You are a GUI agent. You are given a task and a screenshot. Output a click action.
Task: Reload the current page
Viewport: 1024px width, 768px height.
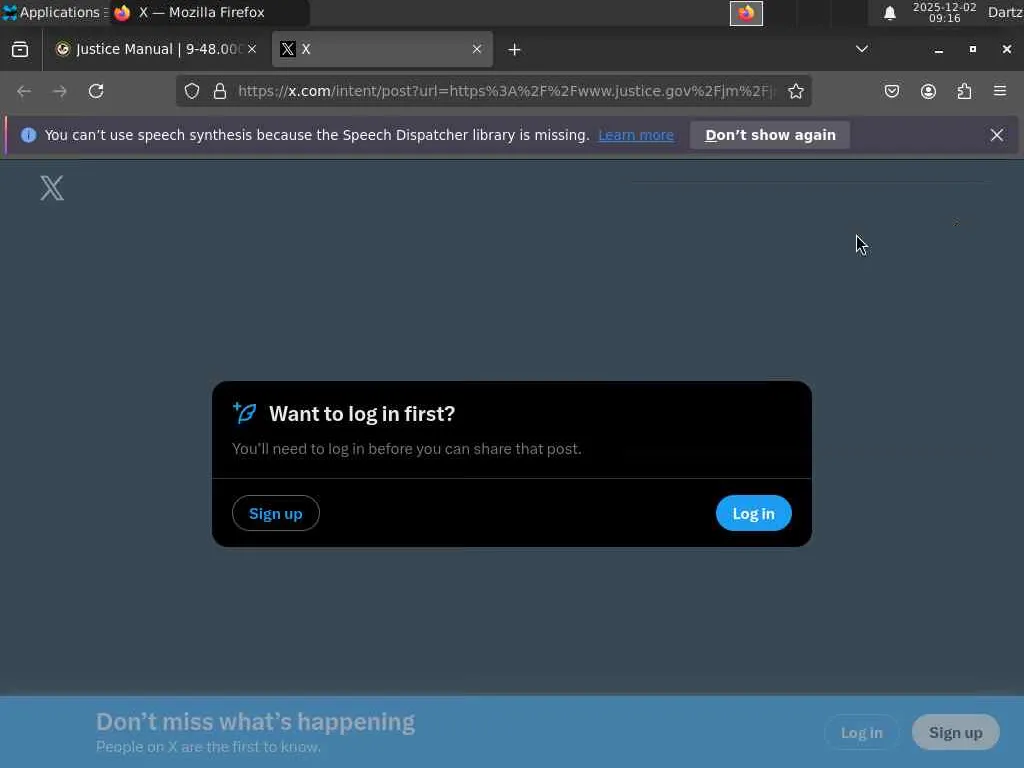(x=96, y=91)
